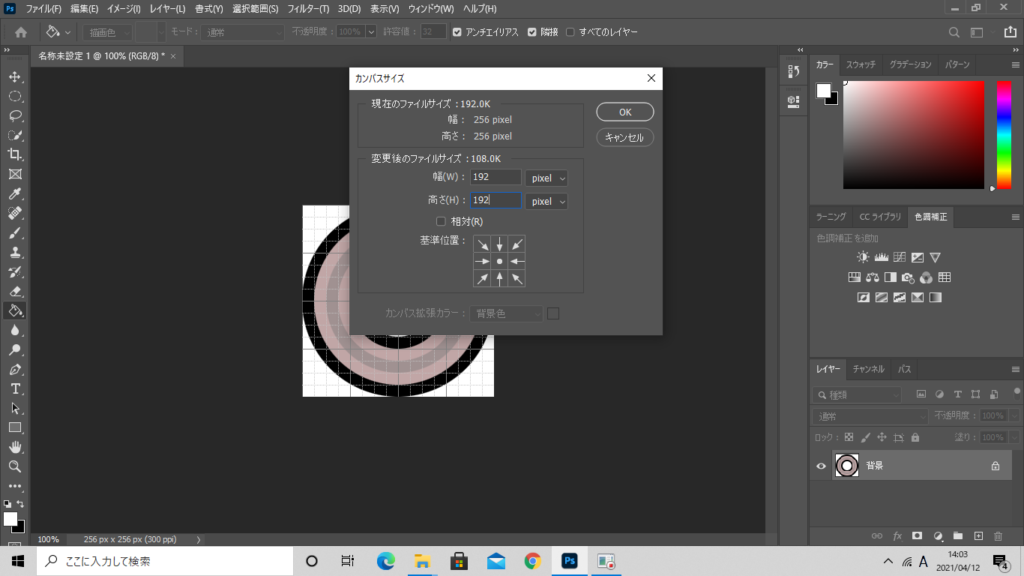The image size is (1024, 576).
Task: Check the 相対(R) checkbox
Action: [x=441, y=221]
